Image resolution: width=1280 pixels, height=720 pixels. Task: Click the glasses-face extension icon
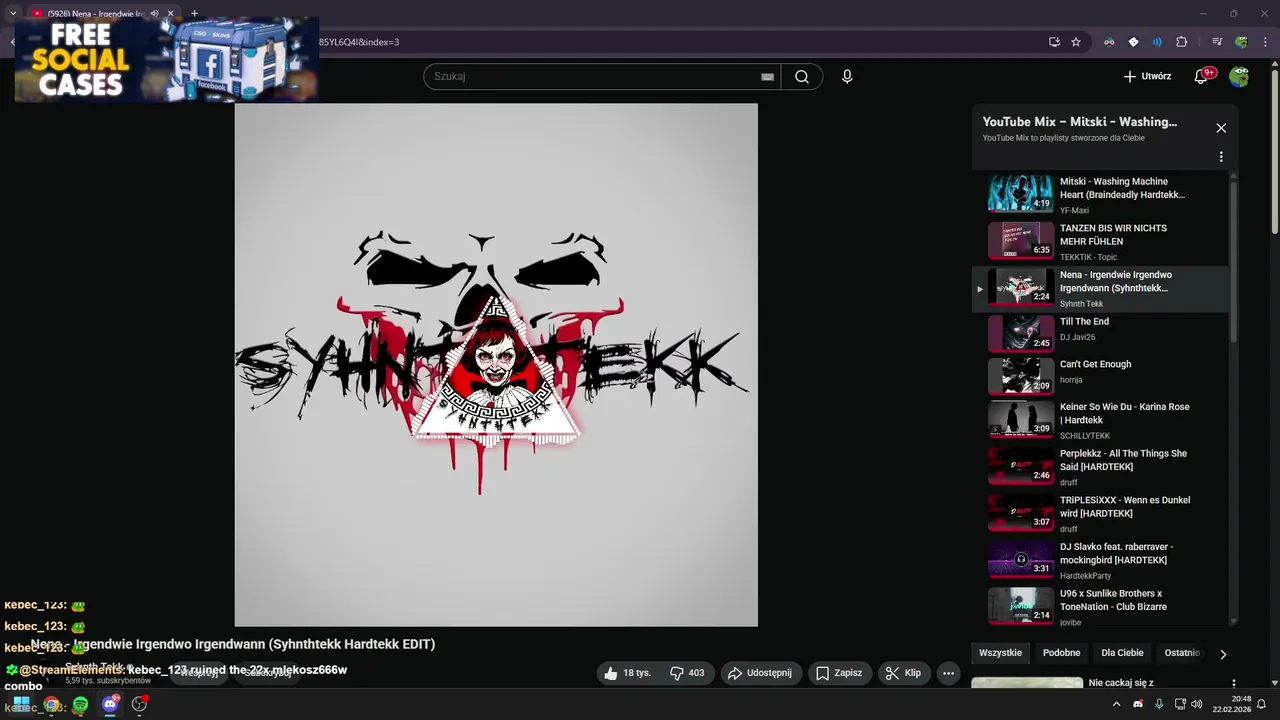[1109, 42]
